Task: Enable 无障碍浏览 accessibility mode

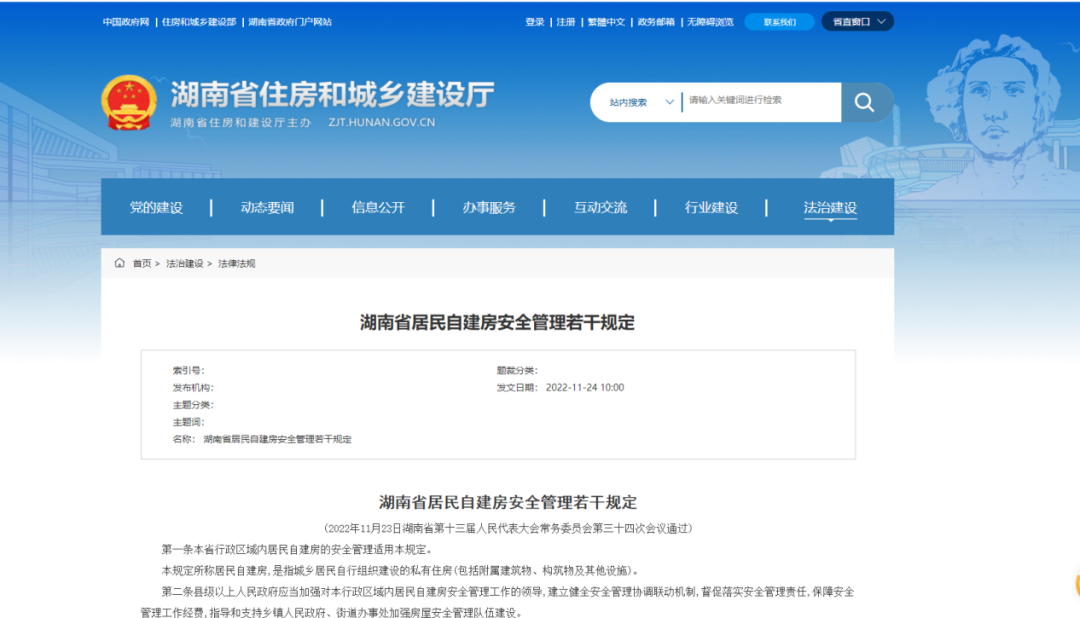Action: [x=710, y=22]
